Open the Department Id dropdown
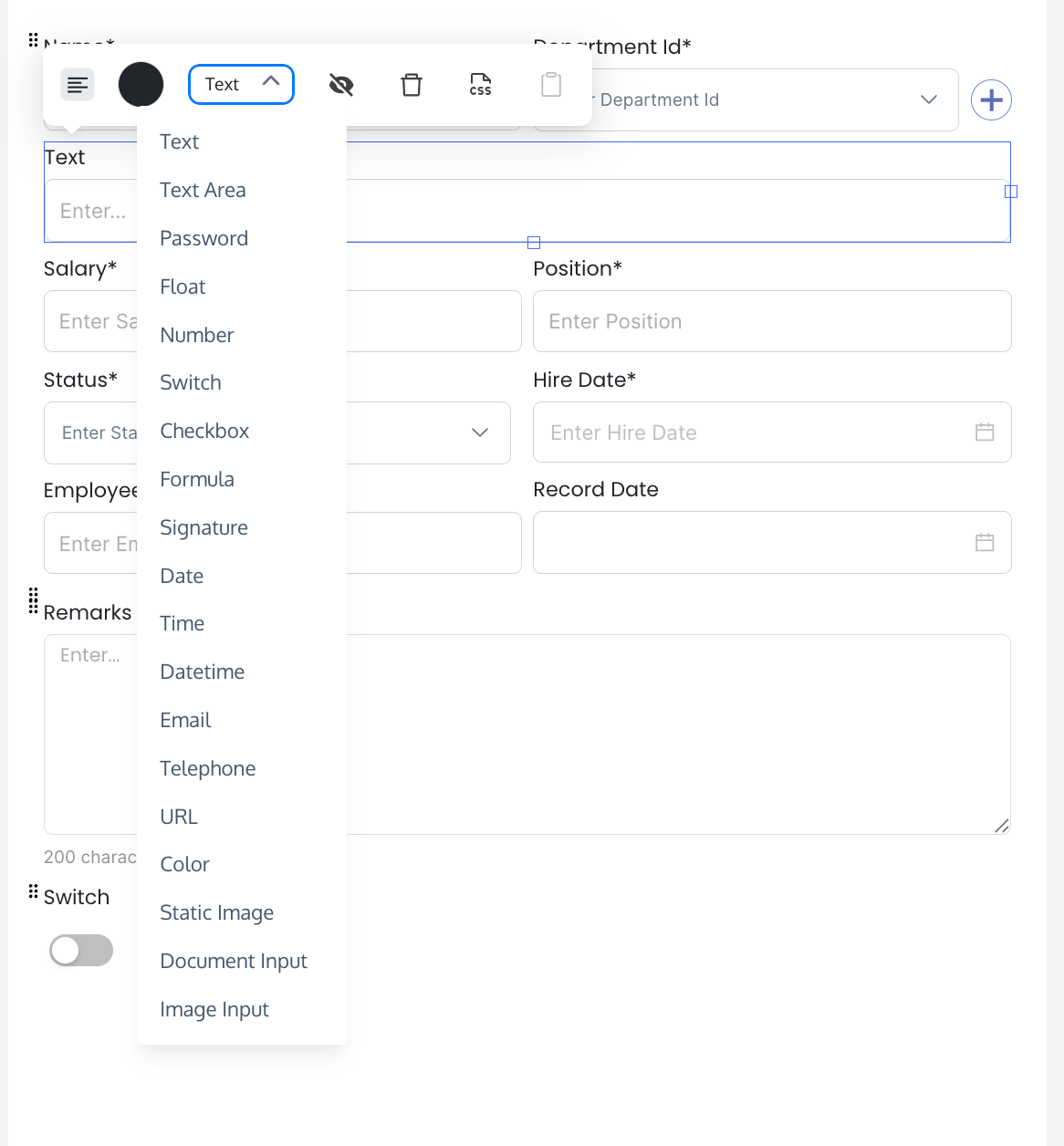Viewport: 1064px width, 1146px height. click(x=929, y=99)
